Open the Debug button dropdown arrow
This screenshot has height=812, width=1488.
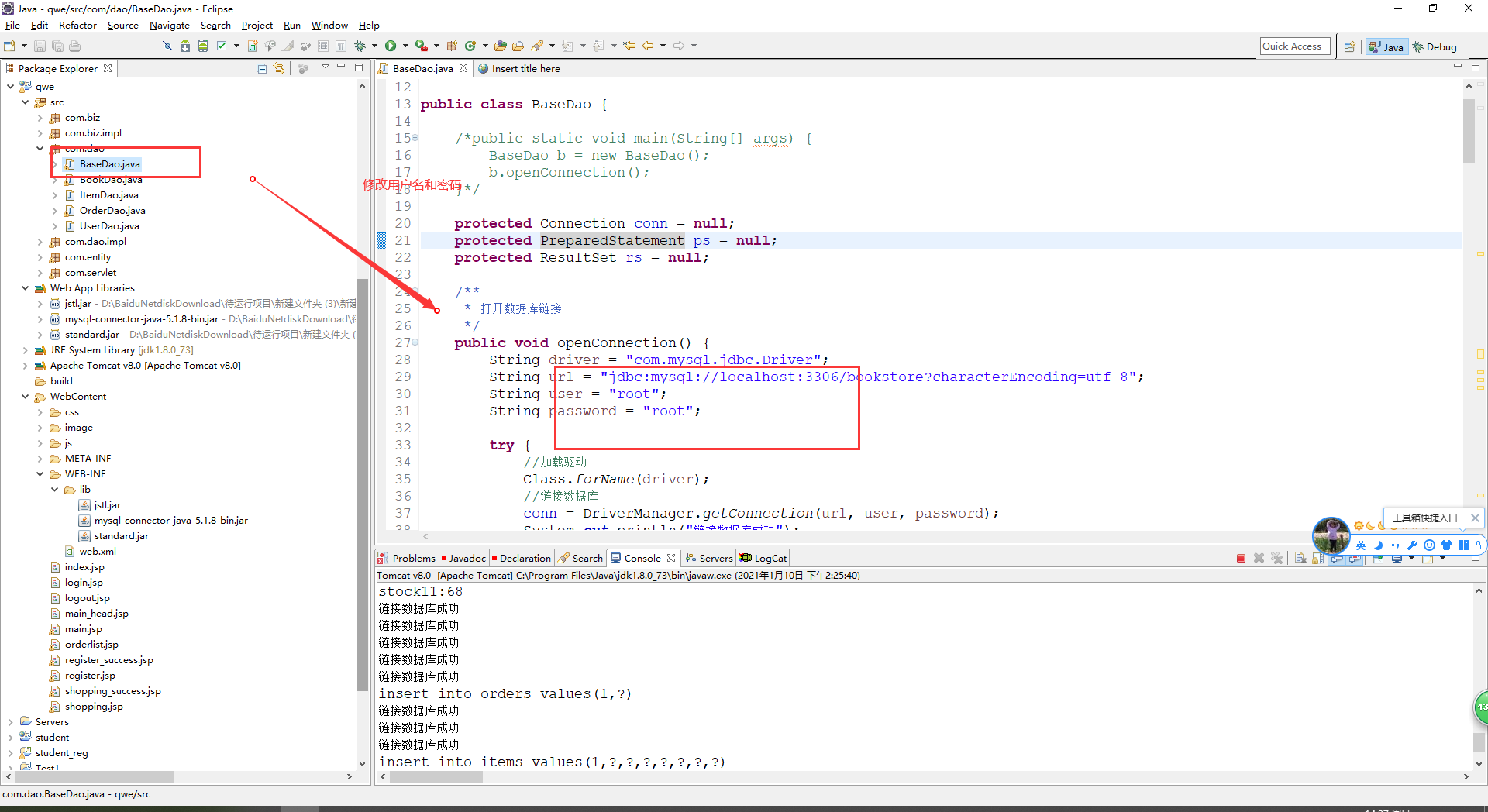(374, 46)
